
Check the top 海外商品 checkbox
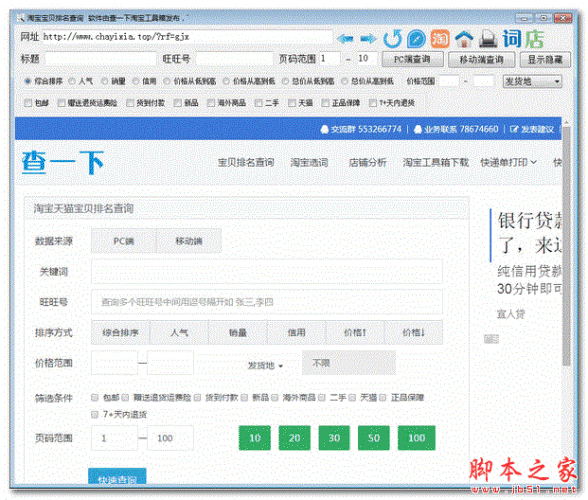click(x=211, y=103)
